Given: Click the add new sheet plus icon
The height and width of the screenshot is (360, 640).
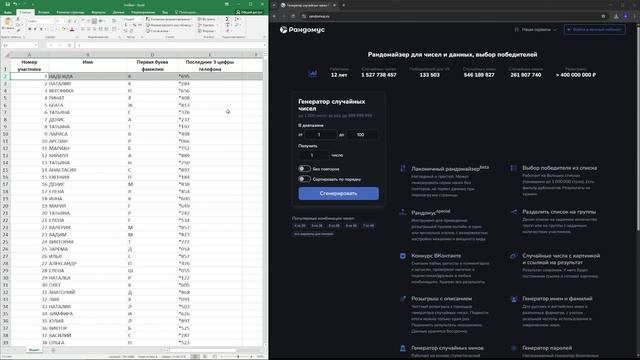Looking at the screenshot, I should point(53,350).
